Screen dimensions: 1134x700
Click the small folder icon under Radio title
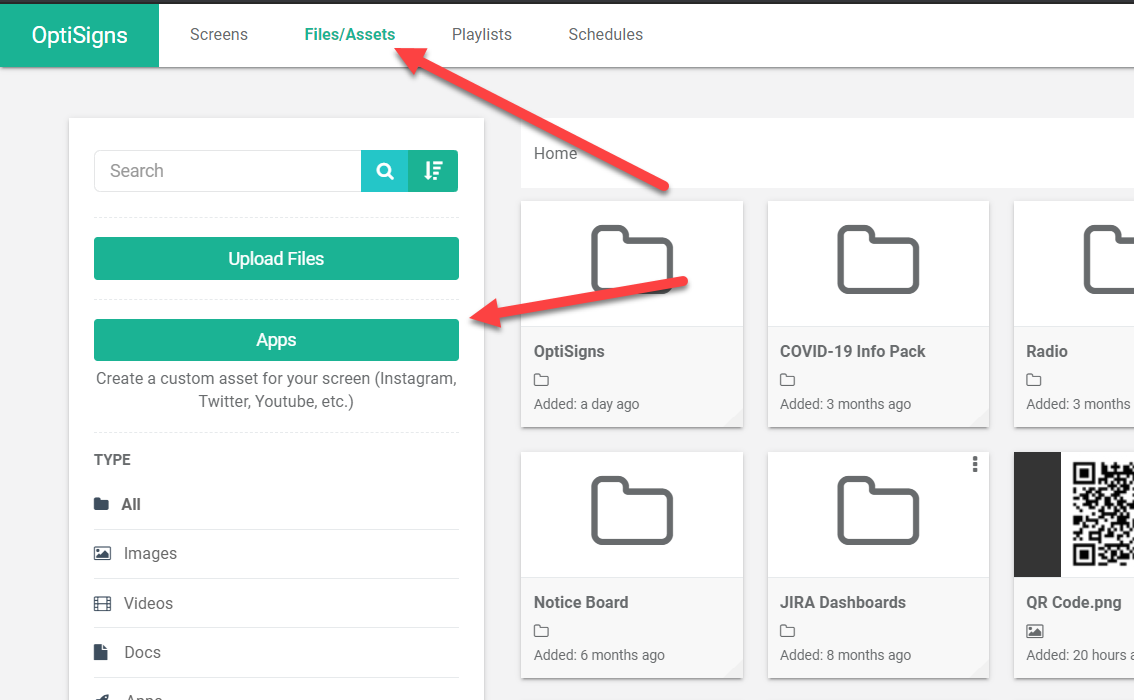(1034, 380)
